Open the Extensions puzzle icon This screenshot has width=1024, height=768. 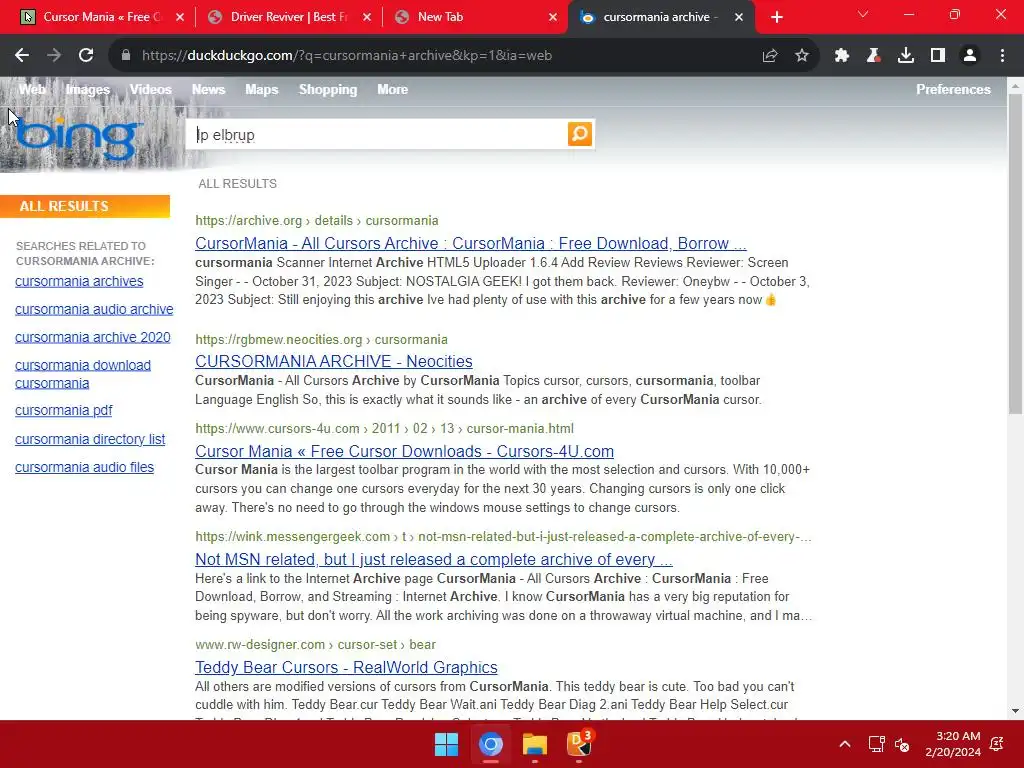[x=842, y=56]
